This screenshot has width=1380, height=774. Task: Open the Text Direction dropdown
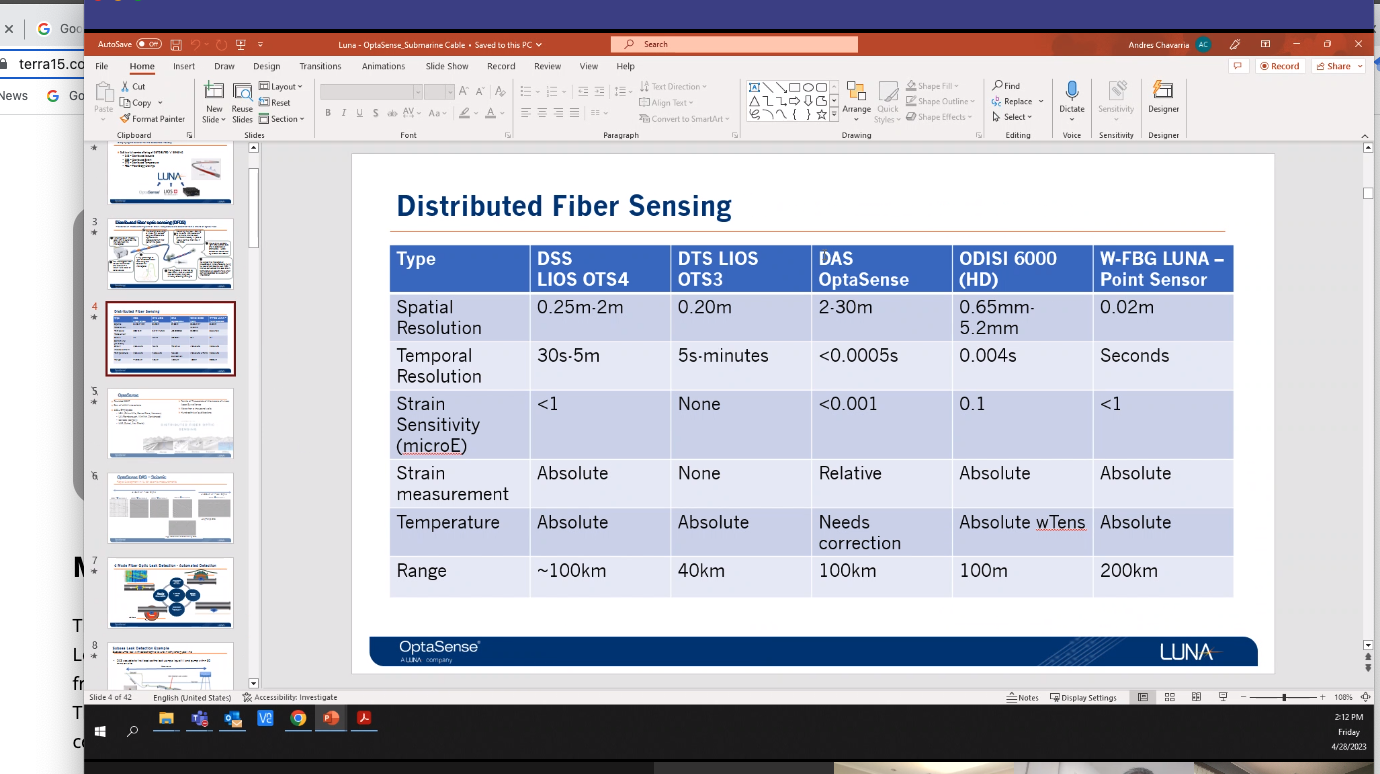point(673,87)
